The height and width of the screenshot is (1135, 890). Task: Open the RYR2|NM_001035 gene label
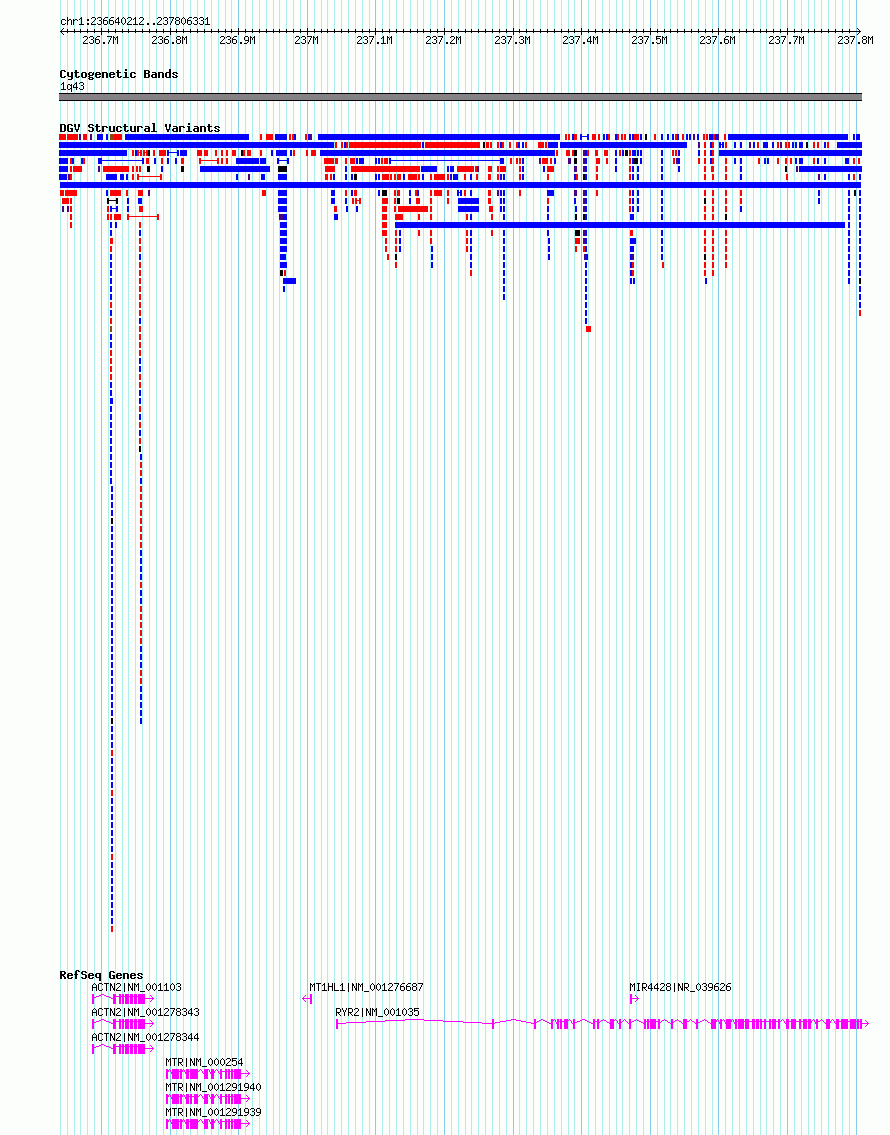coord(377,1012)
